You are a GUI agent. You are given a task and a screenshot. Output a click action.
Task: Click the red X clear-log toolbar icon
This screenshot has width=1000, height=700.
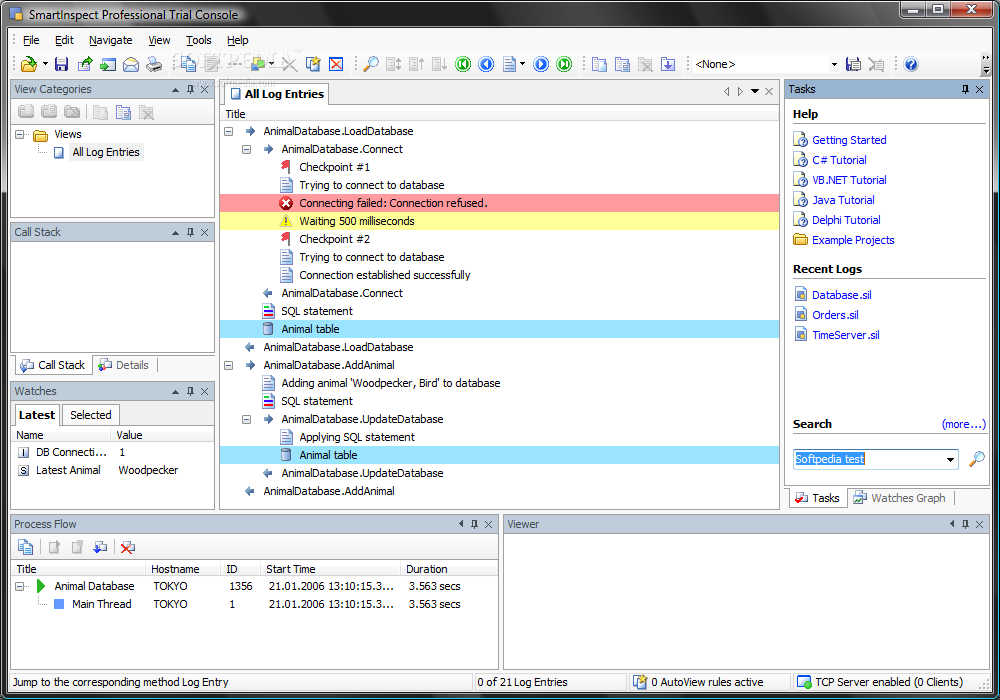(336, 64)
